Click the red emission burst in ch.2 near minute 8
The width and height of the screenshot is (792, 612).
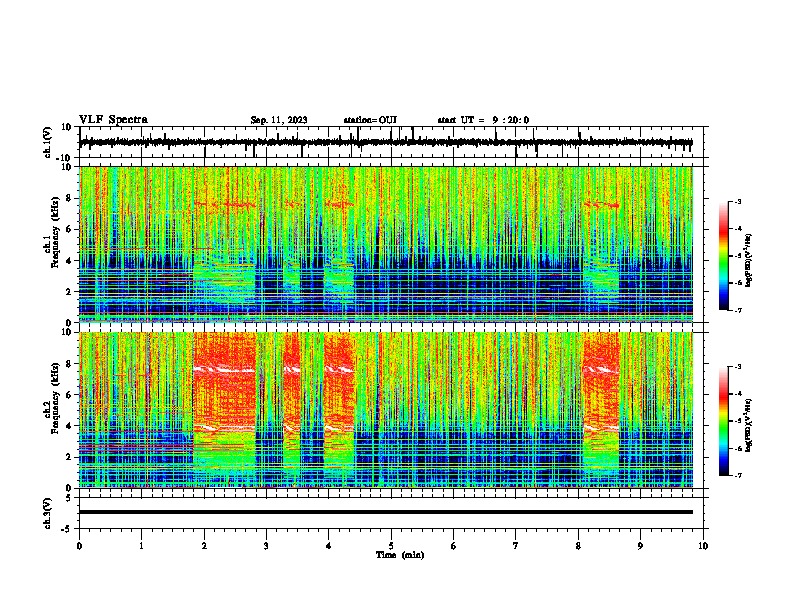coord(601,384)
